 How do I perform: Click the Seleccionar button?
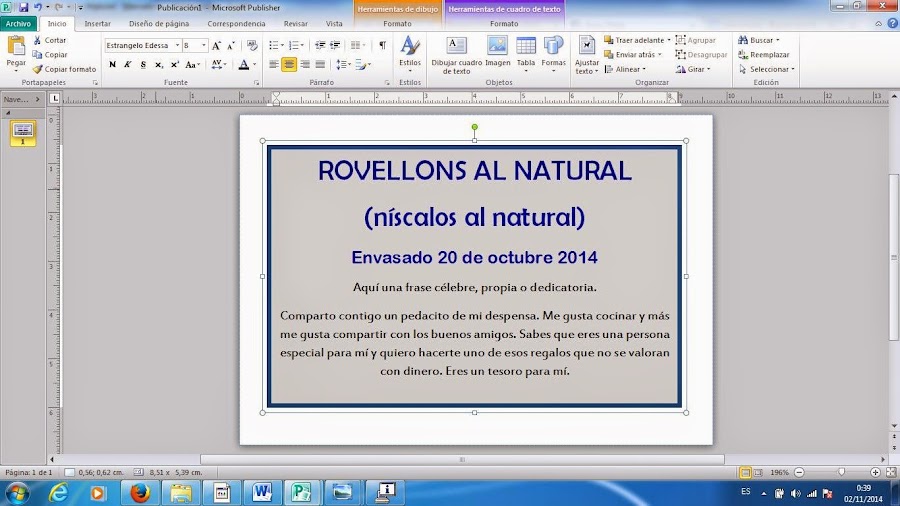(767, 69)
